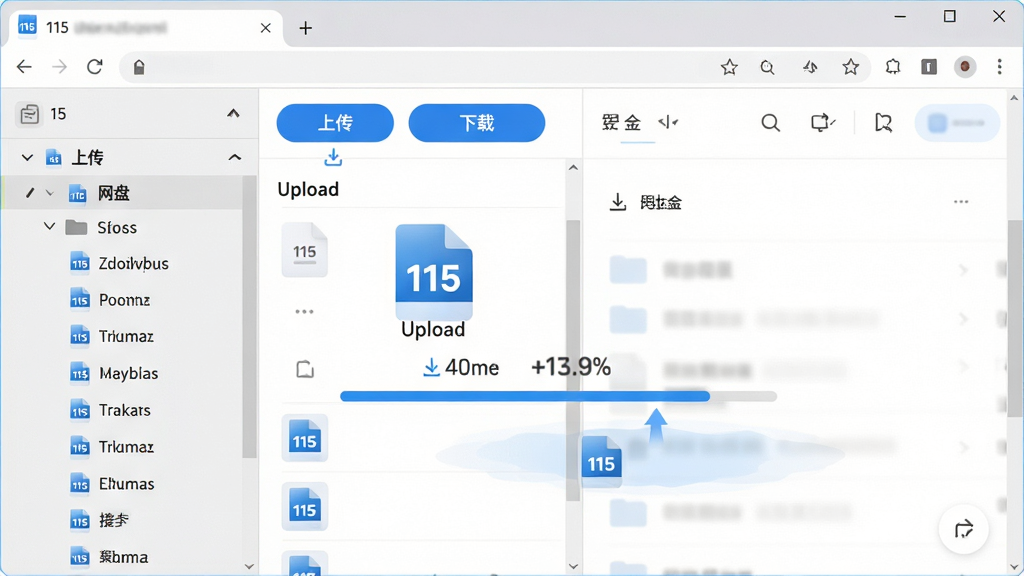Close the 115 browser tab
Viewport: 1024px width, 576px height.
(265, 28)
